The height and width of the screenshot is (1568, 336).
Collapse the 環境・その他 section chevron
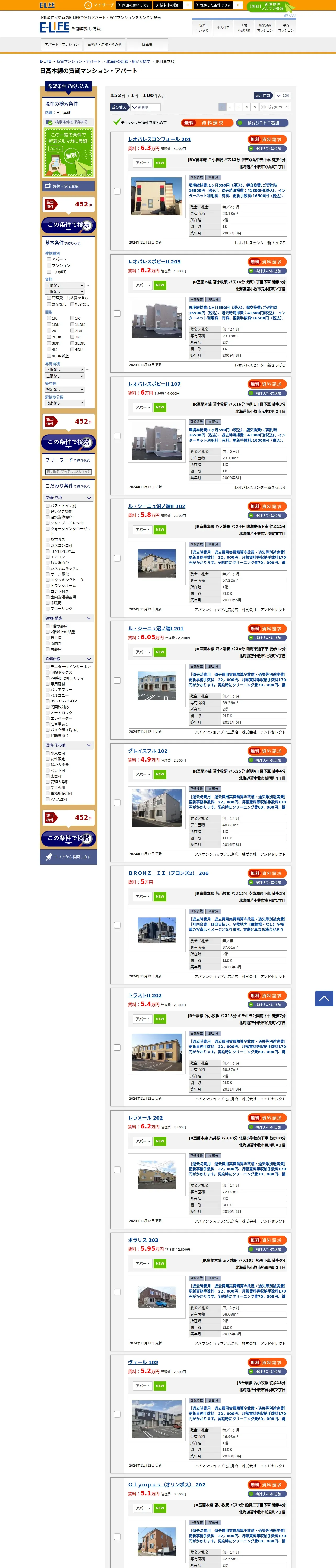(89, 745)
